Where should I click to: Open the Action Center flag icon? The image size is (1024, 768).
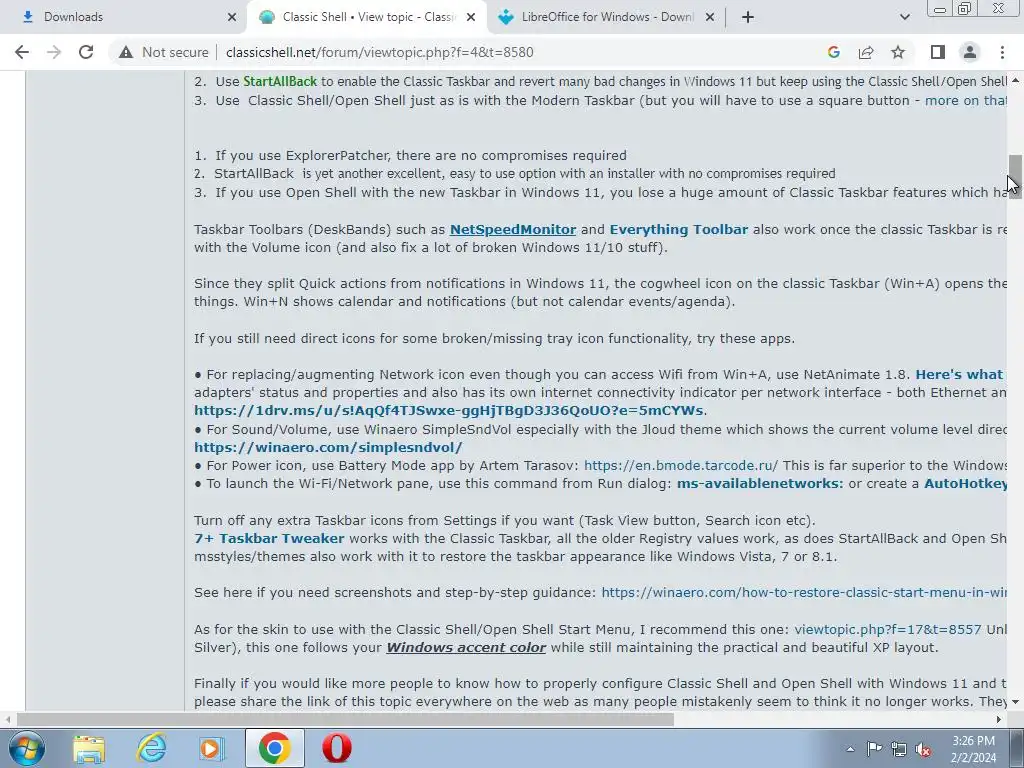pyautogui.click(x=874, y=749)
